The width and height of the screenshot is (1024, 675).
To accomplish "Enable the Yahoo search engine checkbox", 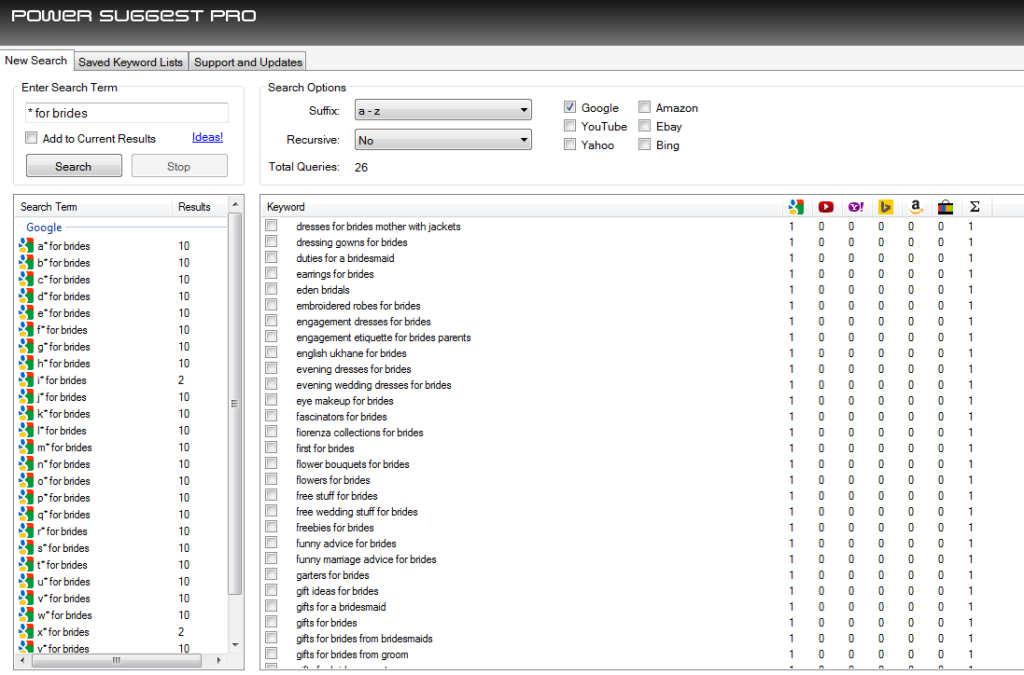I will tap(570, 144).
